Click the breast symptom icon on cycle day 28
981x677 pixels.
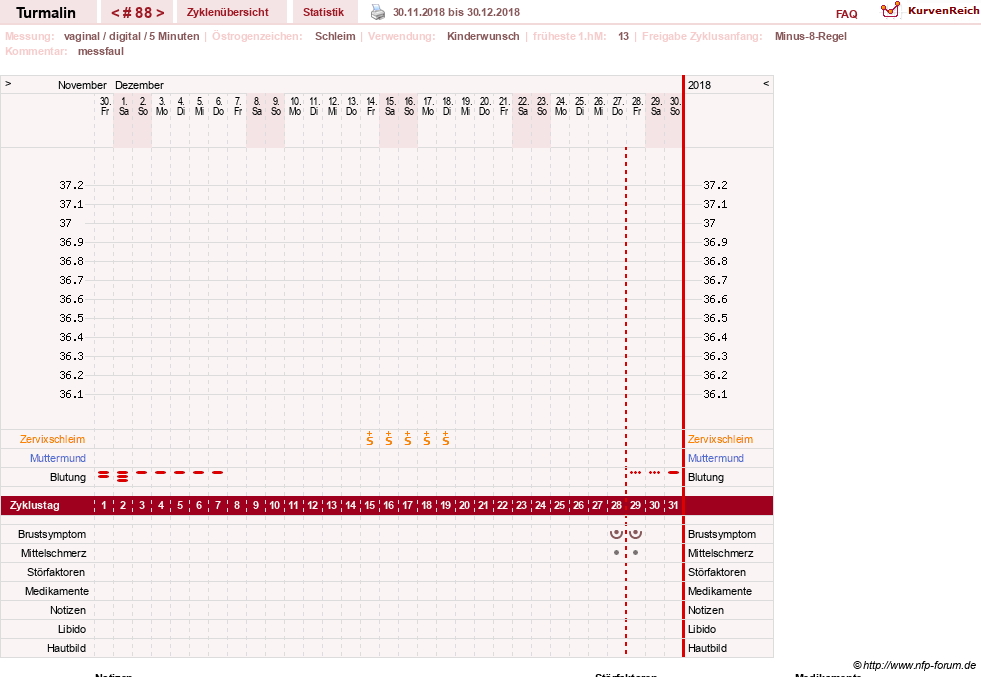tap(616, 534)
